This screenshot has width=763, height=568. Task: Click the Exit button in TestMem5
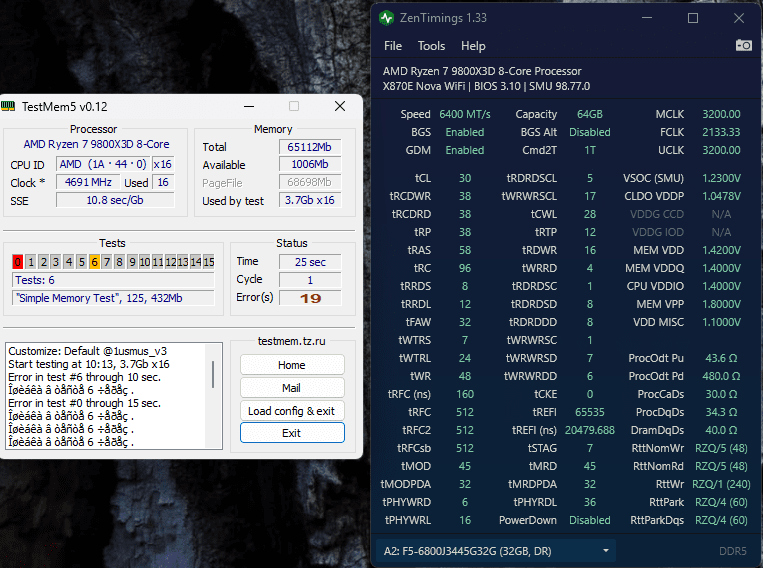[292, 433]
